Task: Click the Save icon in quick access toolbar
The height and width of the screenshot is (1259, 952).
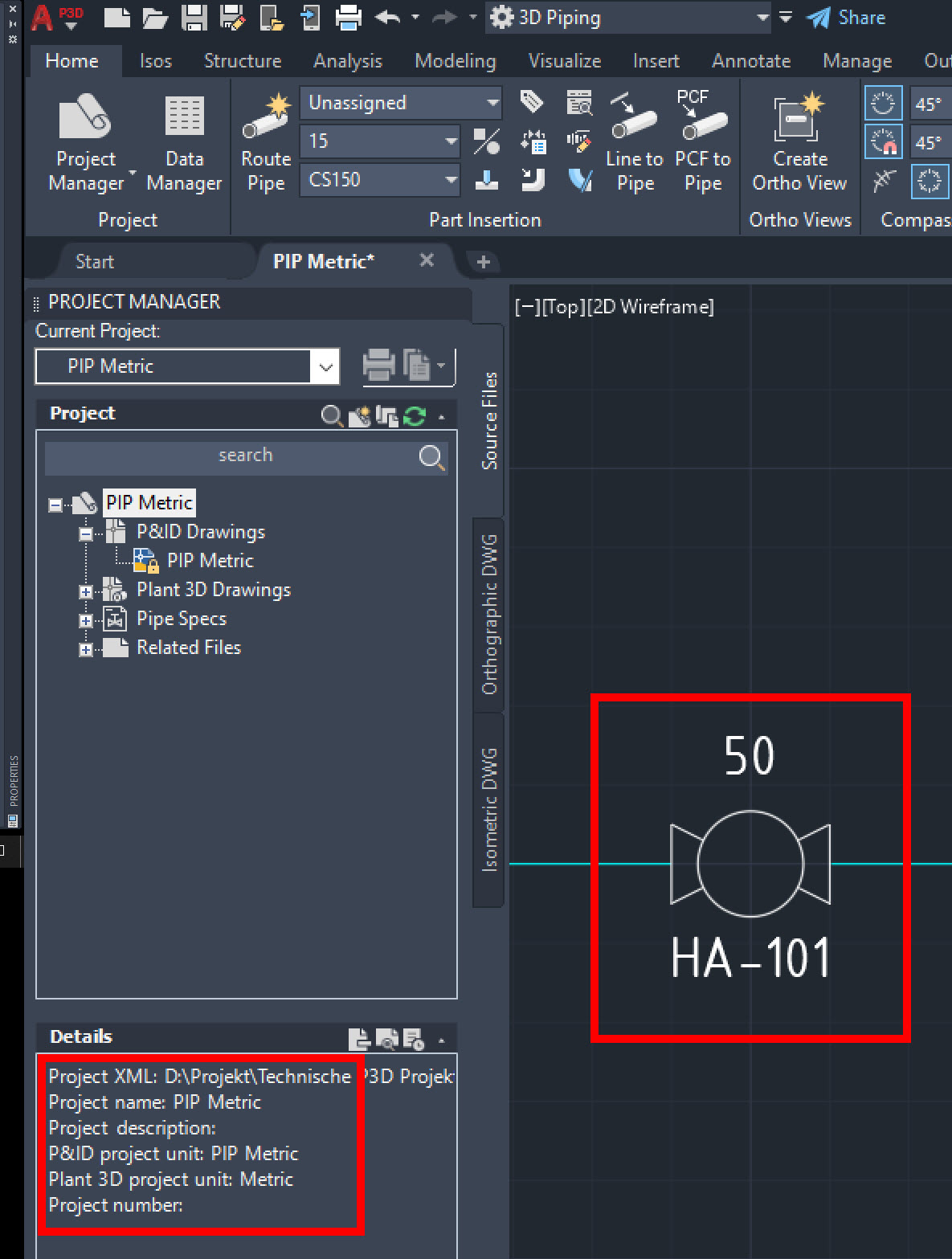Action: [194, 17]
